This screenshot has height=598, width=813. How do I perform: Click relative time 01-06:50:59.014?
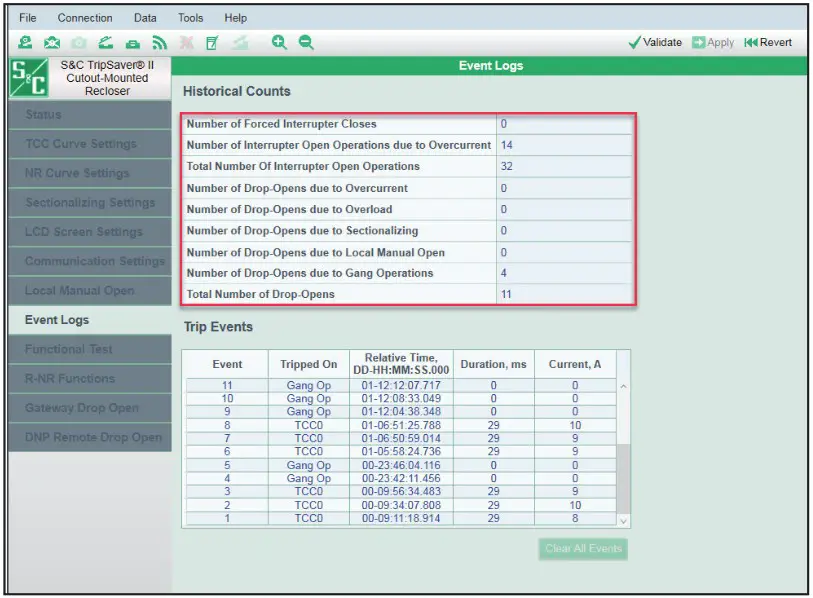[401, 438]
